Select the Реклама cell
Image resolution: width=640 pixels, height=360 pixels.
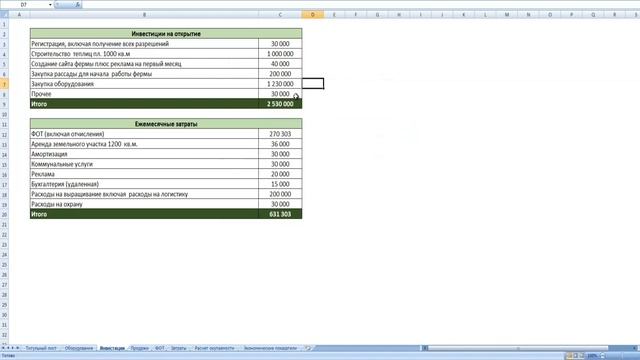(x=144, y=174)
